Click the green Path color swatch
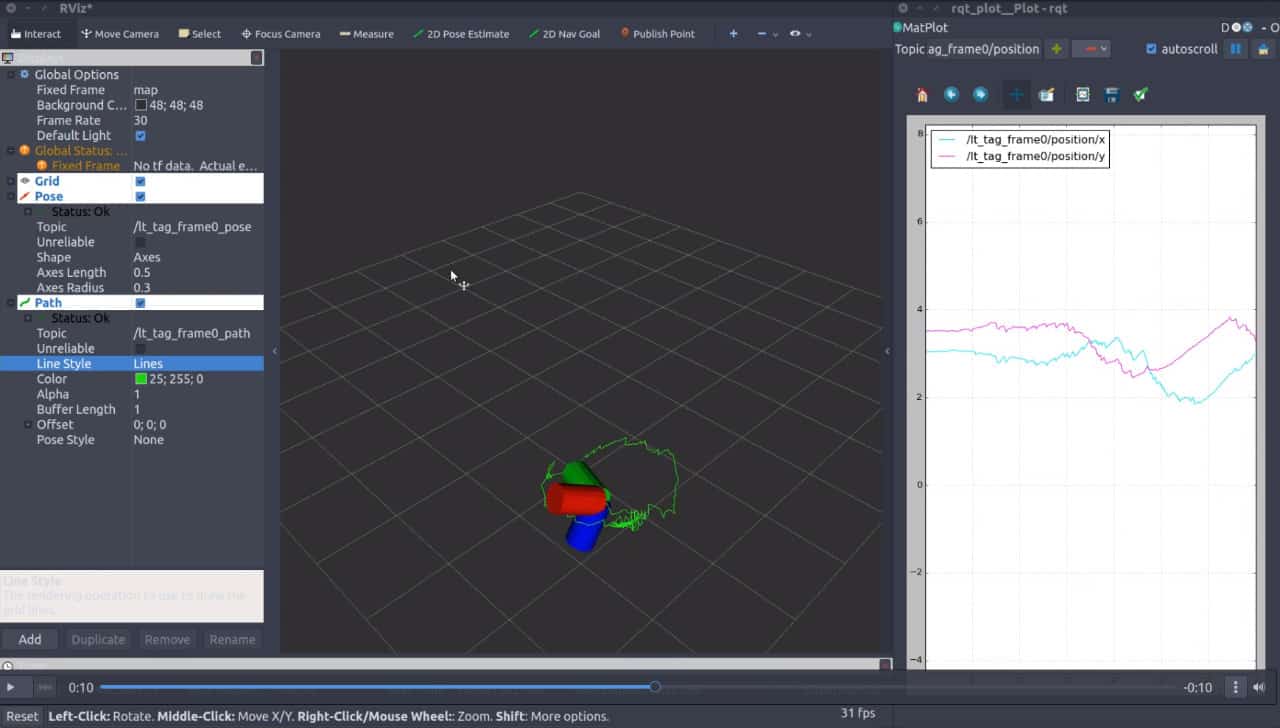Image resolution: width=1280 pixels, height=728 pixels. (141, 379)
